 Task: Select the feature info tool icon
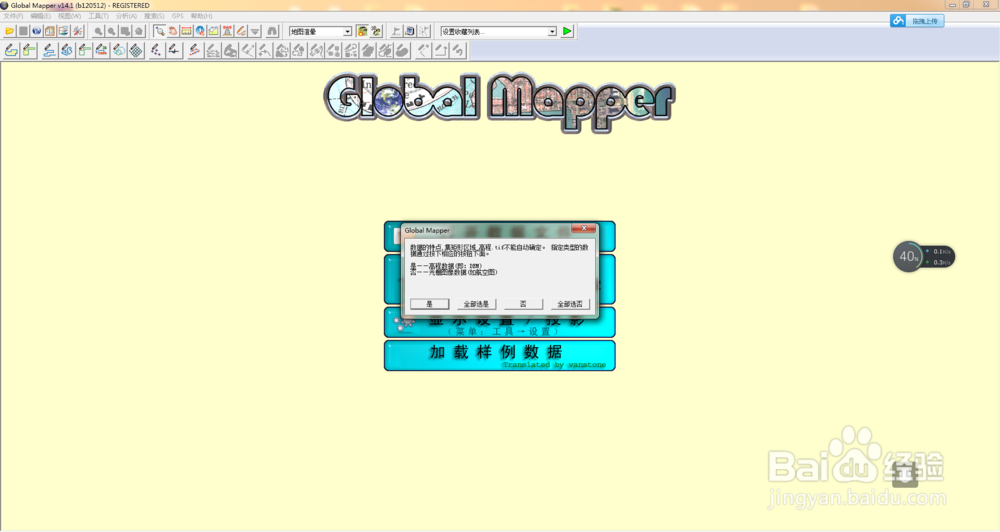200,31
